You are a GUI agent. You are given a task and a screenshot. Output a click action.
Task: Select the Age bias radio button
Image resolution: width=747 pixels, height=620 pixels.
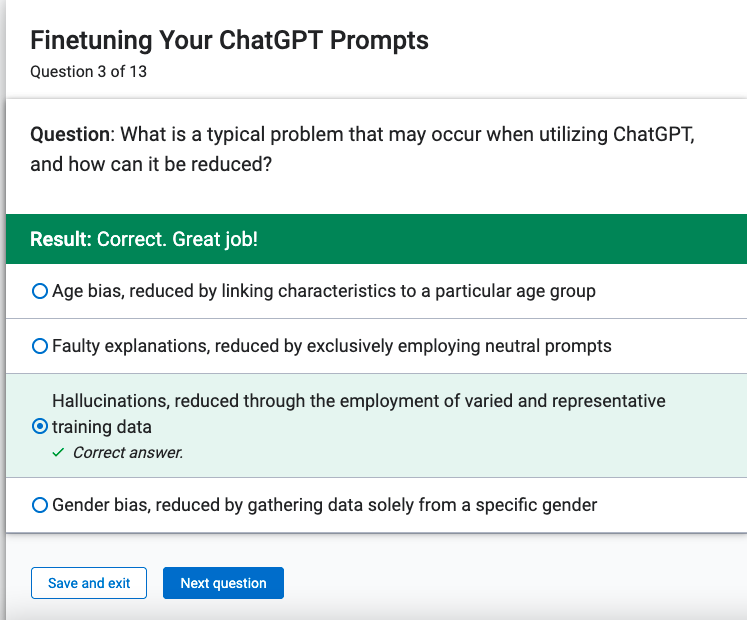40,291
